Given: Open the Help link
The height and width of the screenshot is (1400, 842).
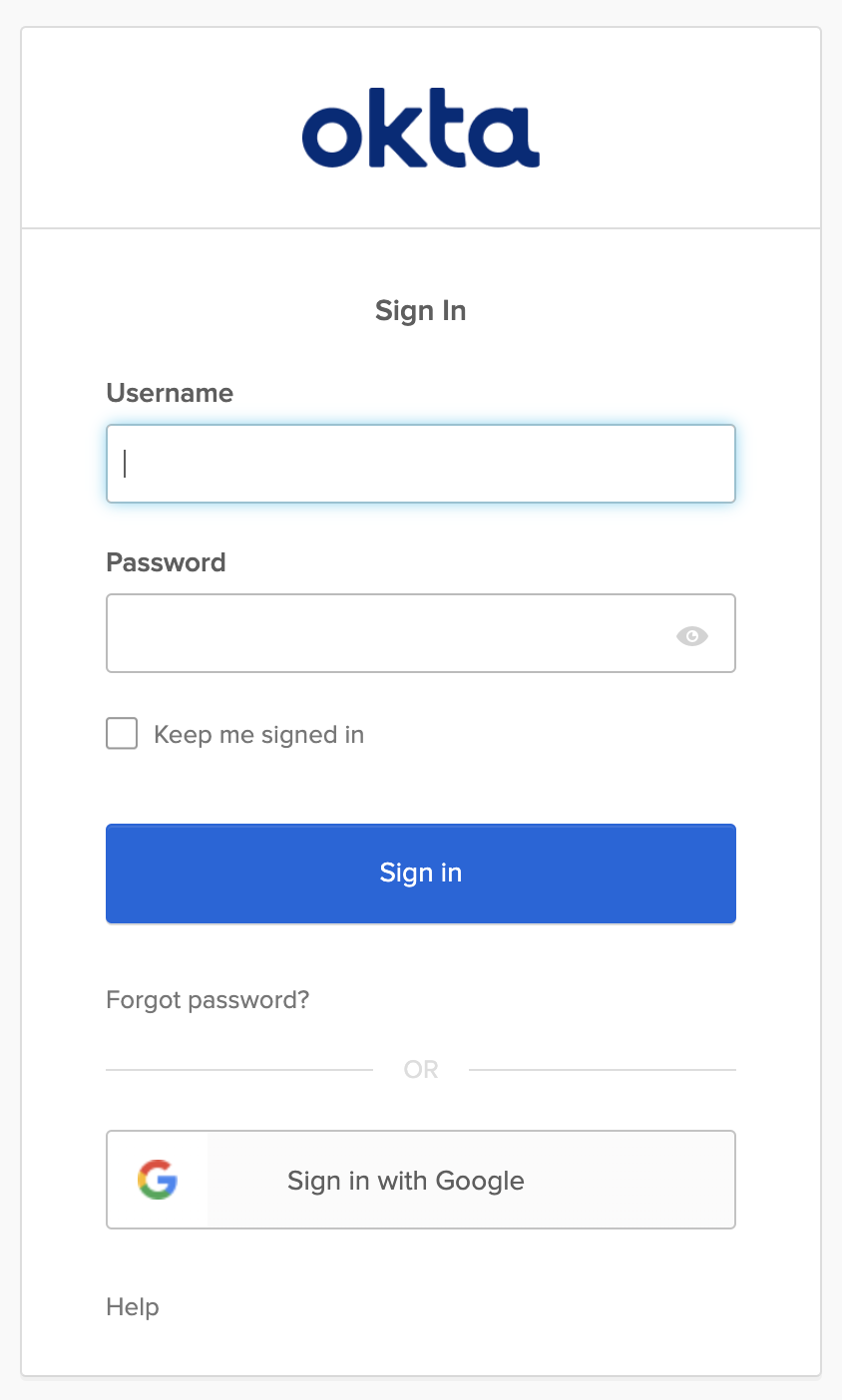Looking at the screenshot, I should tap(133, 1306).
